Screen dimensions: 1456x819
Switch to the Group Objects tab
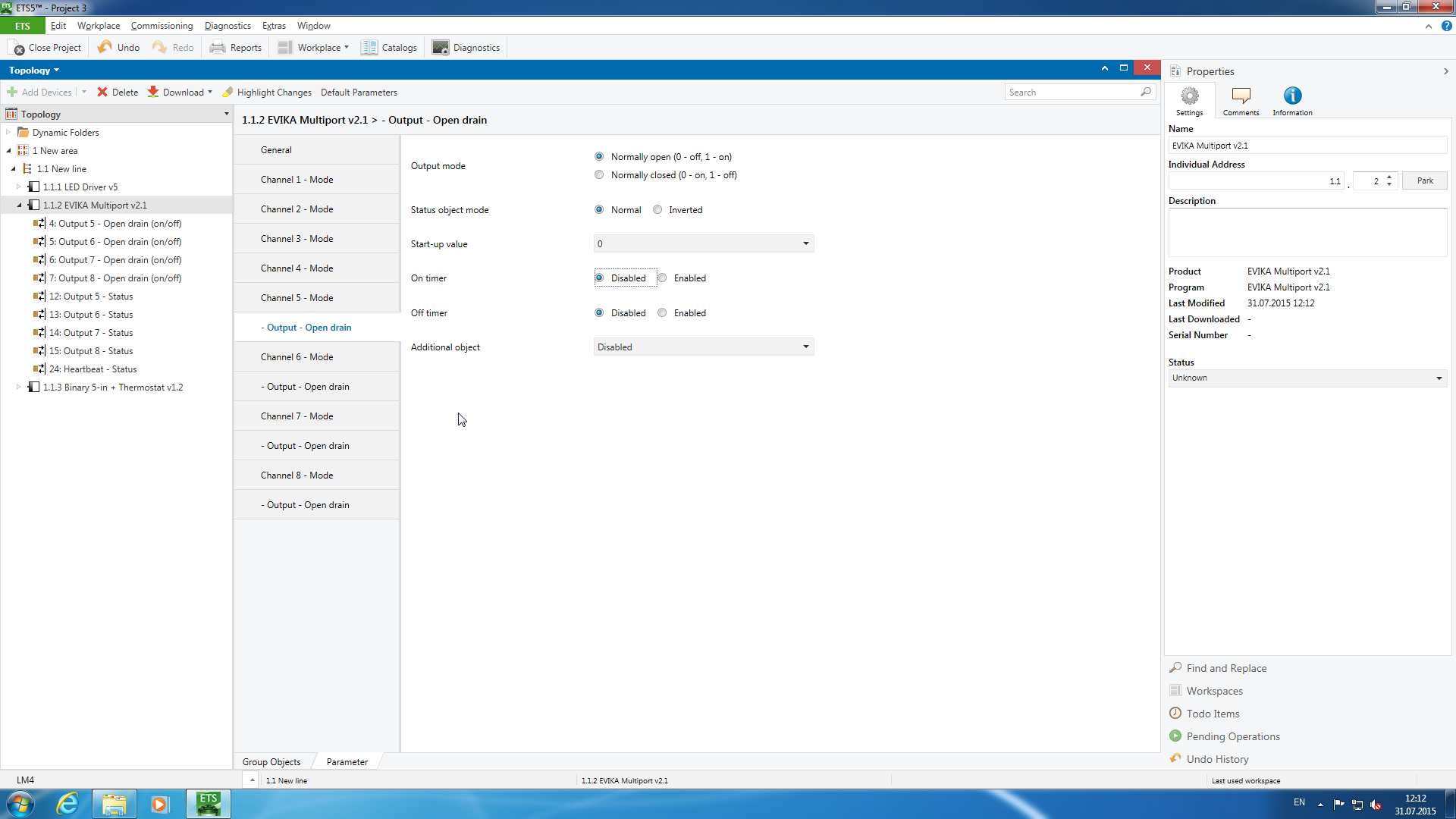(x=271, y=761)
